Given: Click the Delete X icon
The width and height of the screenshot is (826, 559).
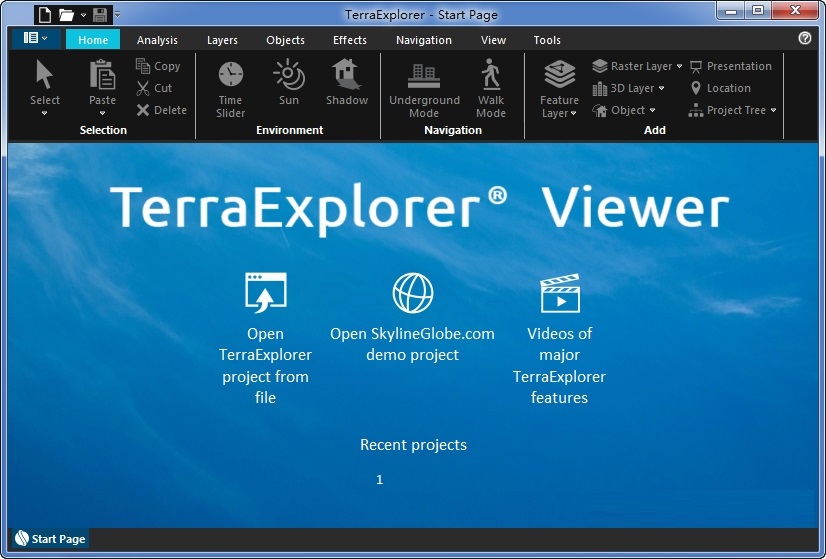Looking at the screenshot, I should tap(142, 110).
